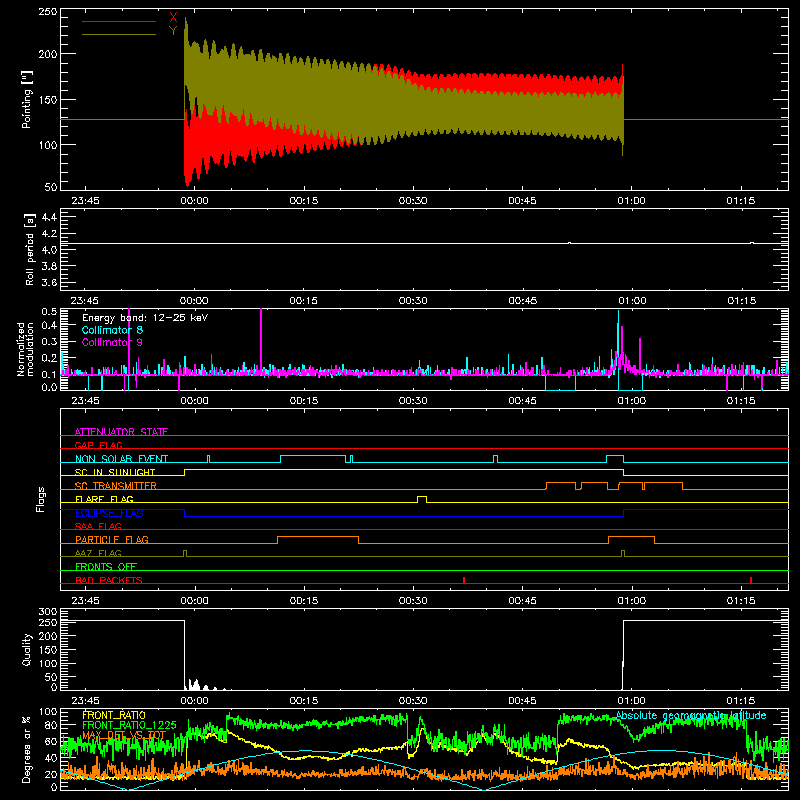The height and width of the screenshot is (800, 800).
Task: Click the 00:30 tick label under Flags plot
Action: (413, 601)
